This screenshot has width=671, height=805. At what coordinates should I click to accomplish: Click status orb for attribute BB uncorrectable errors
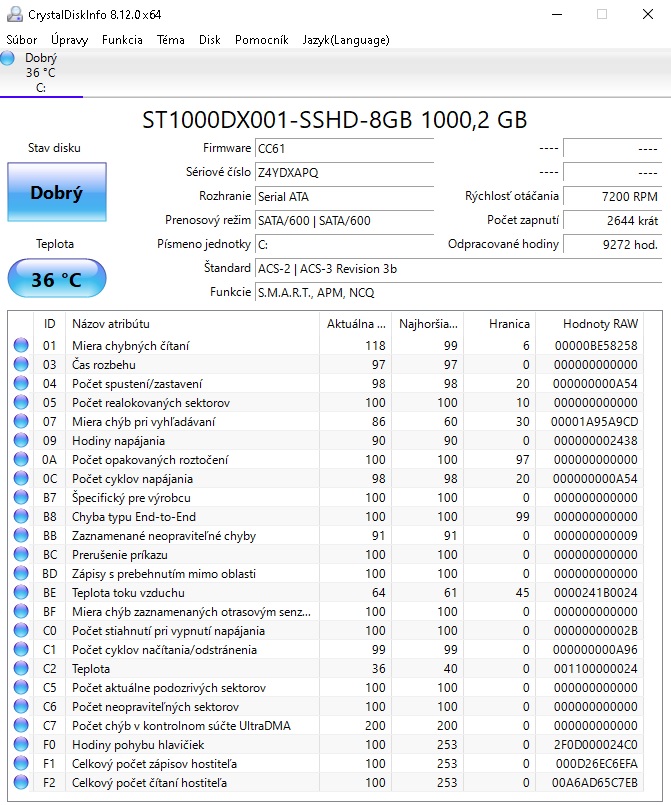(x=21, y=536)
